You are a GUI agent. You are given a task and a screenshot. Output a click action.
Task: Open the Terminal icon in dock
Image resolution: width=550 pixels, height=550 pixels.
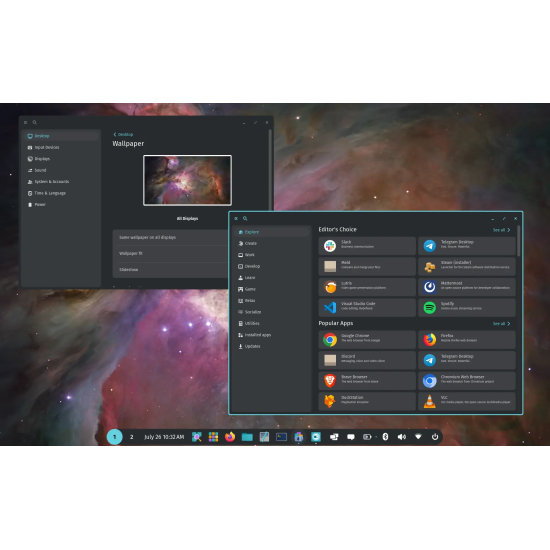tap(281, 437)
